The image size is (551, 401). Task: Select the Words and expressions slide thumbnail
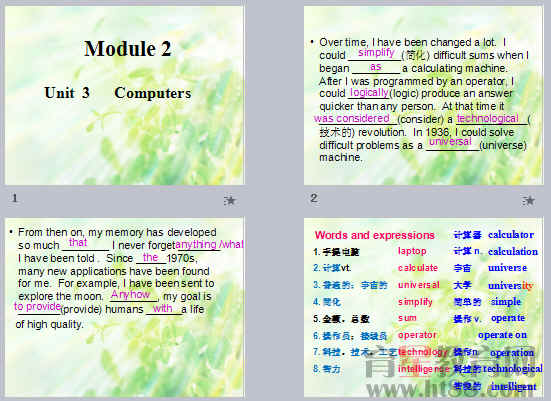point(423,308)
